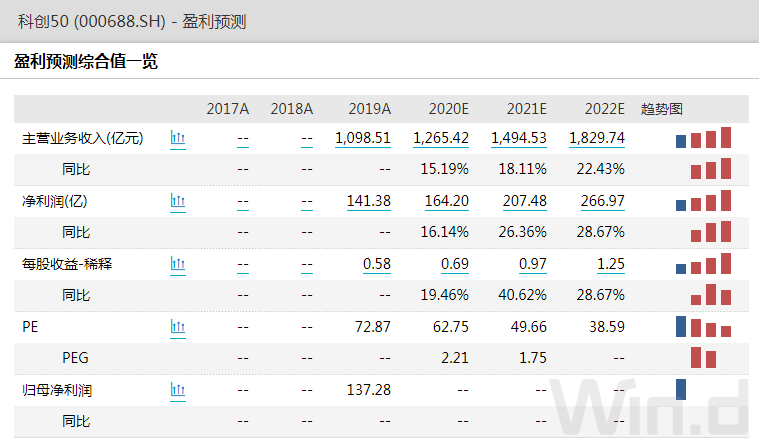Image resolution: width=759 pixels, height=445 pixels.
Task: Click the 归母净利润 row label
Action: [x=57, y=390]
